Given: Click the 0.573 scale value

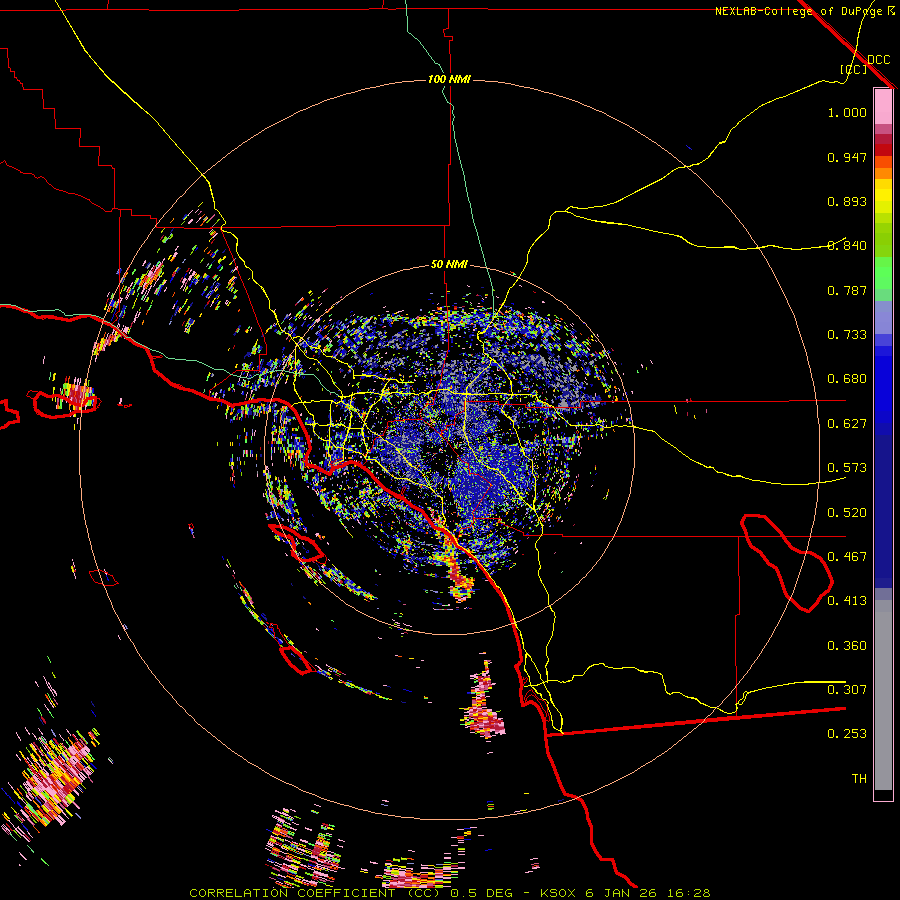Looking at the screenshot, I should [847, 468].
